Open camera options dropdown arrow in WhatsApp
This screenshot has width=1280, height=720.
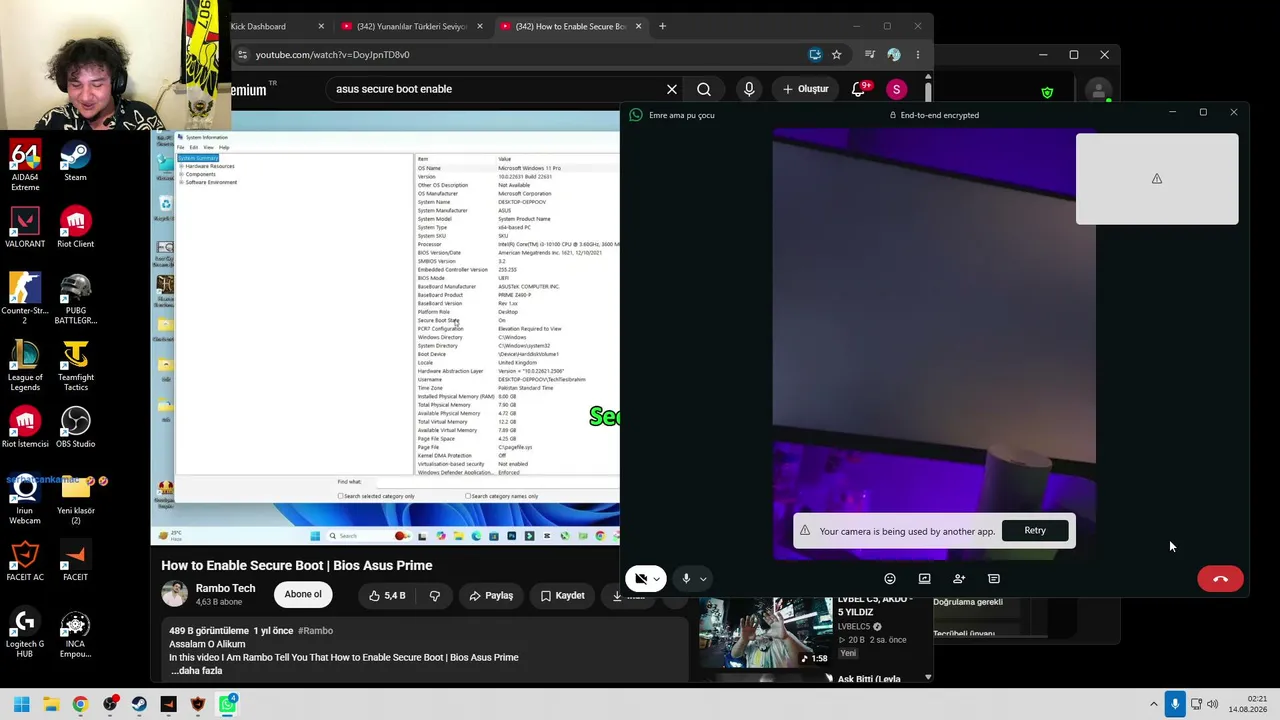pos(656,579)
